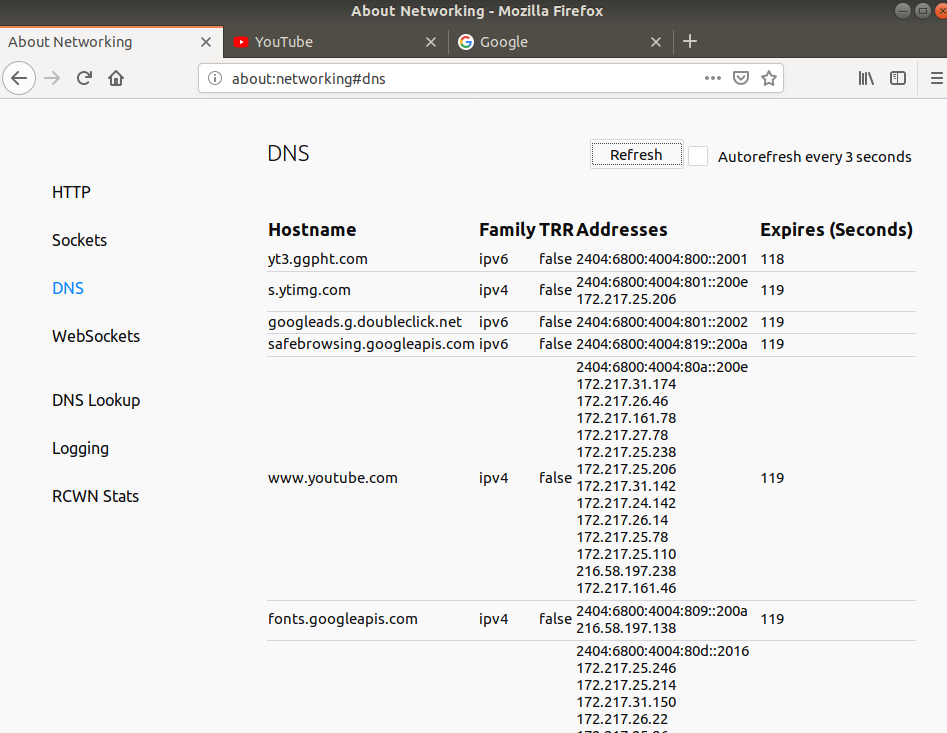Open page actions three-dot menu

point(713,78)
